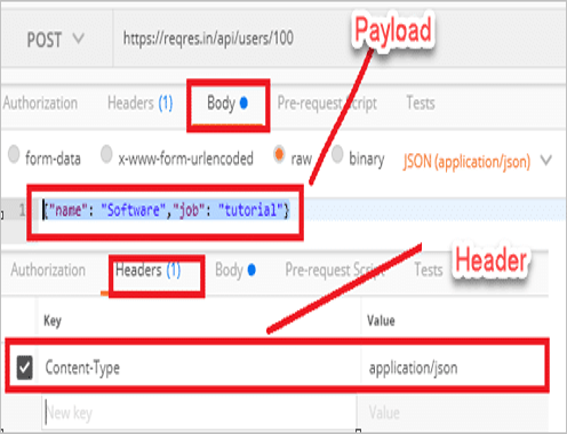Open the POST method dropdown
This screenshot has height=434, width=567.
point(55,39)
